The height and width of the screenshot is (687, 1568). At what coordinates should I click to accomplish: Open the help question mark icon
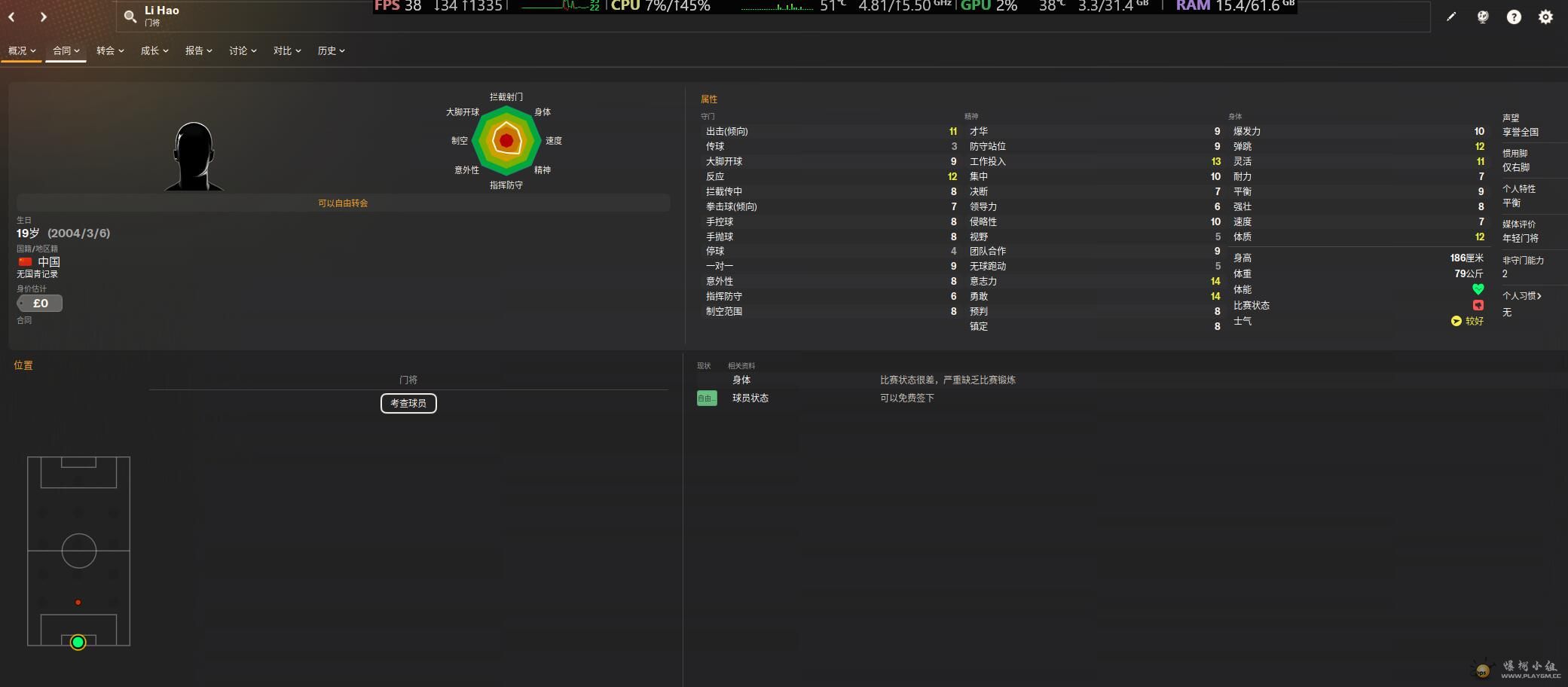[1514, 17]
